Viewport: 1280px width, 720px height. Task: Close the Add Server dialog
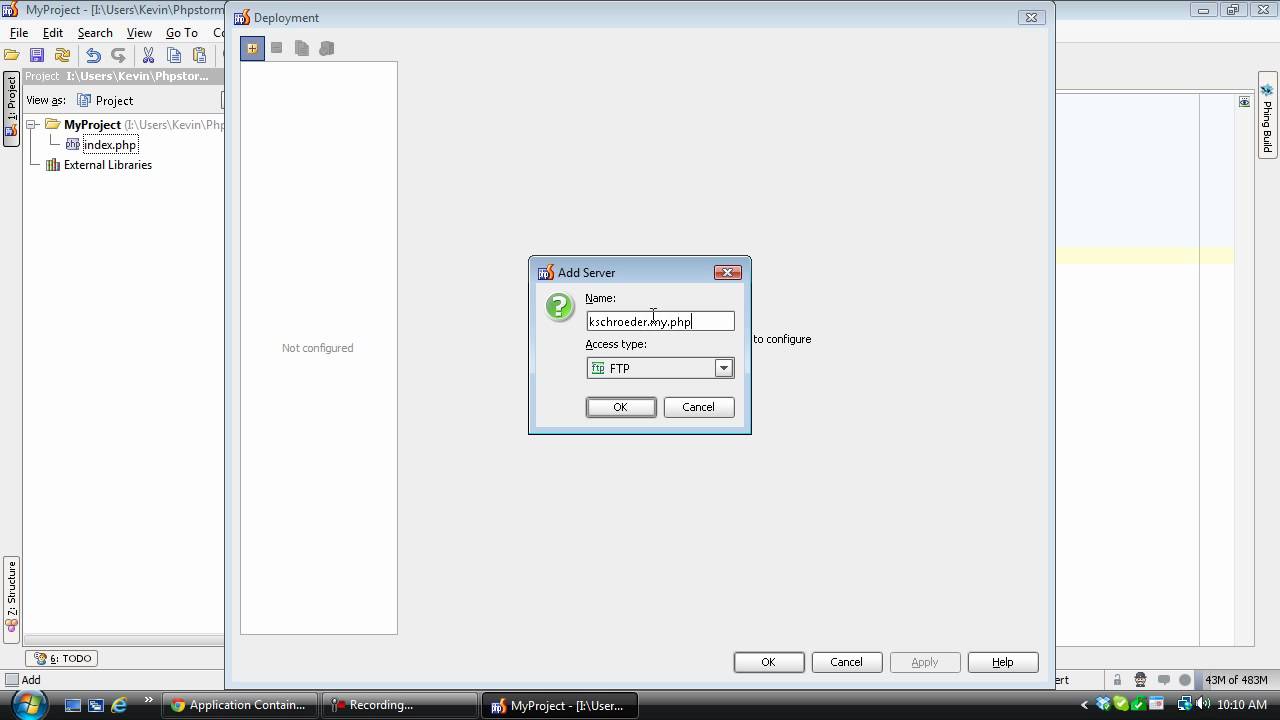coord(727,272)
